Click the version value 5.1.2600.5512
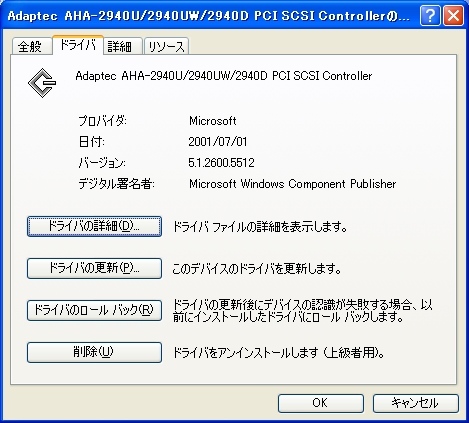This screenshot has width=469, height=423. click(x=221, y=163)
